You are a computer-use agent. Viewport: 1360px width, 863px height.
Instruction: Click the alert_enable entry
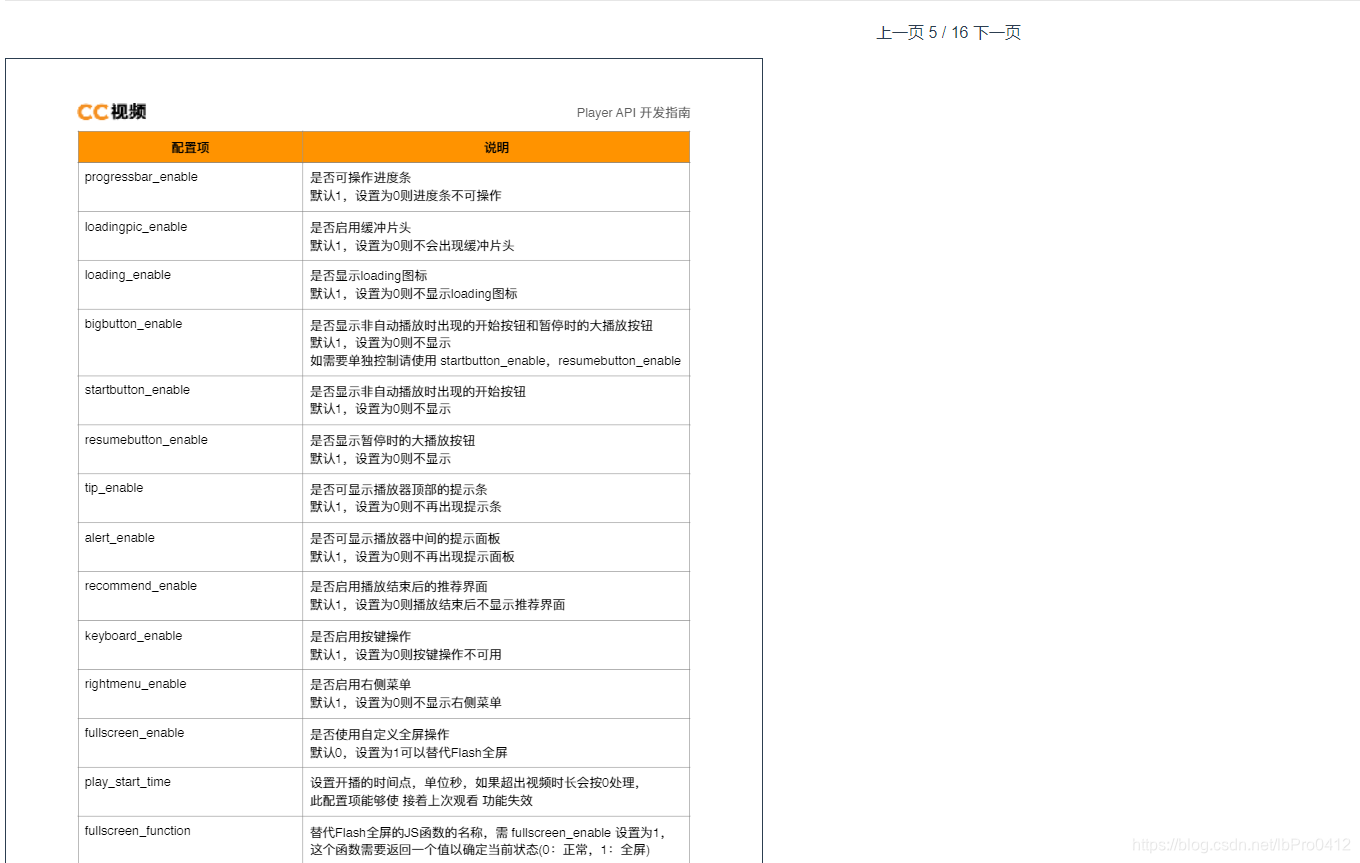[119, 538]
